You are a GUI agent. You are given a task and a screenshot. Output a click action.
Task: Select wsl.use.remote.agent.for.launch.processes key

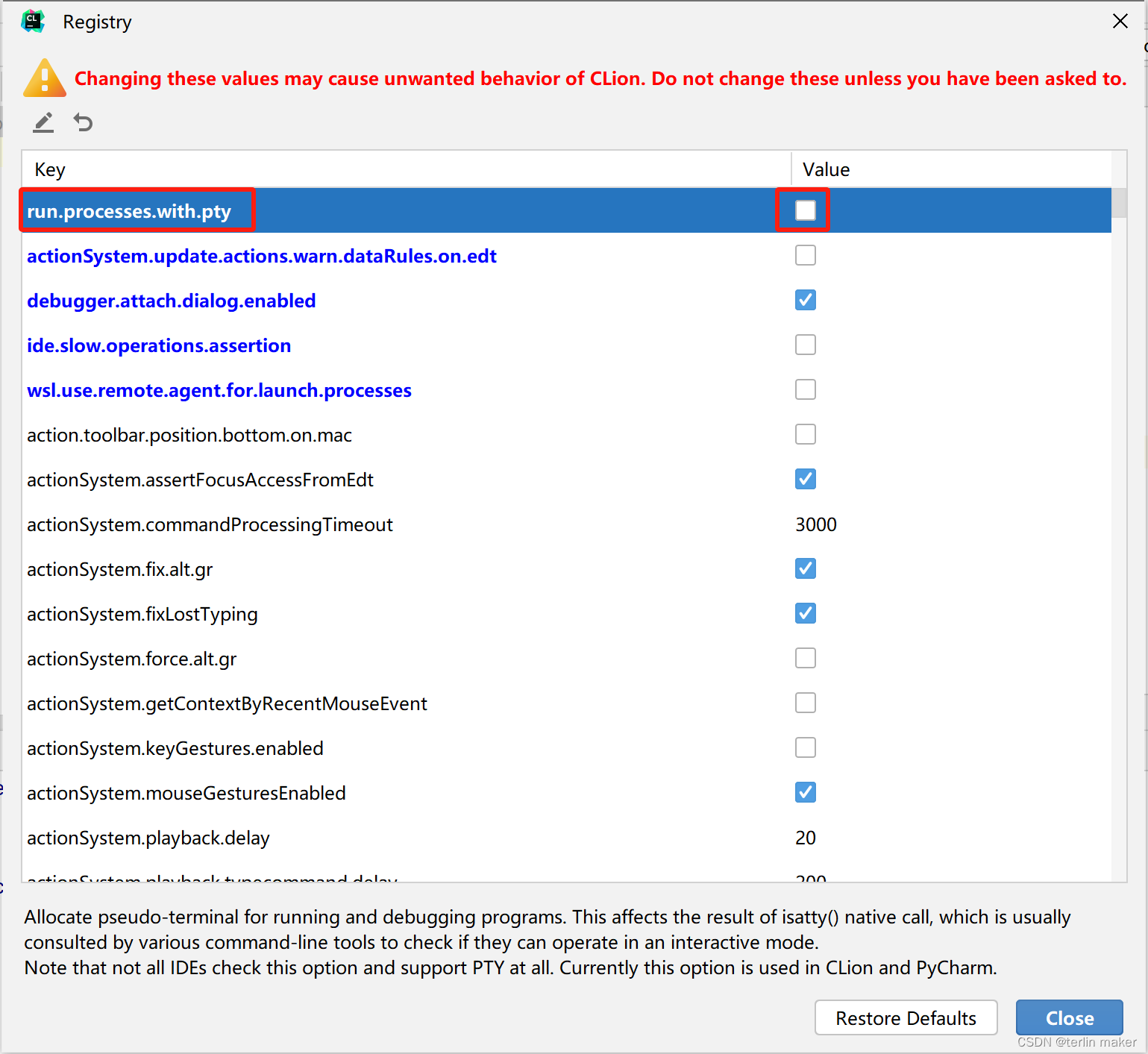(219, 390)
